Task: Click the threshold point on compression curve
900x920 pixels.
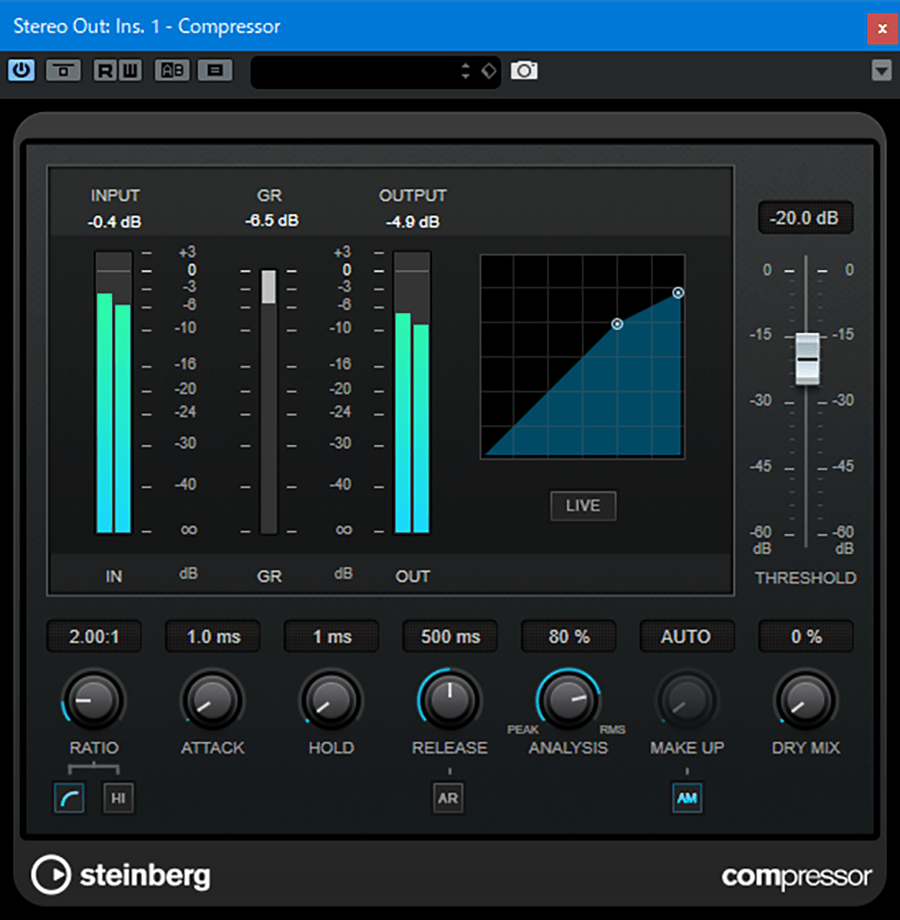Action: coord(617,324)
